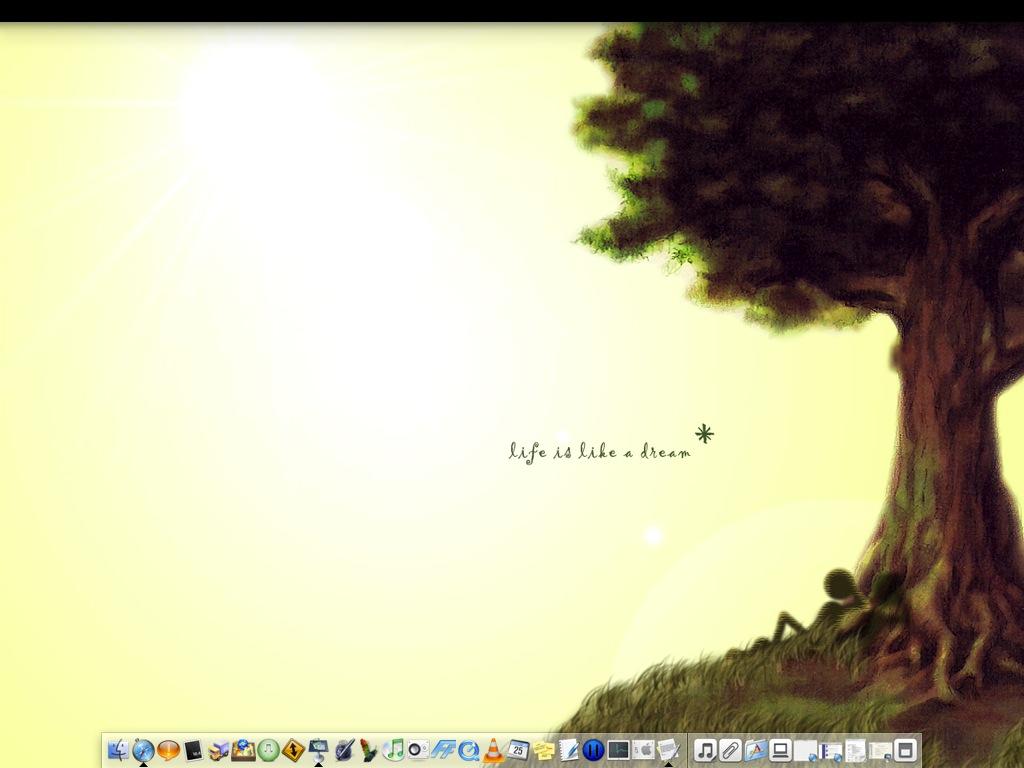Open Finder from the dock
This screenshot has width=1024, height=768.
[118, 750]
